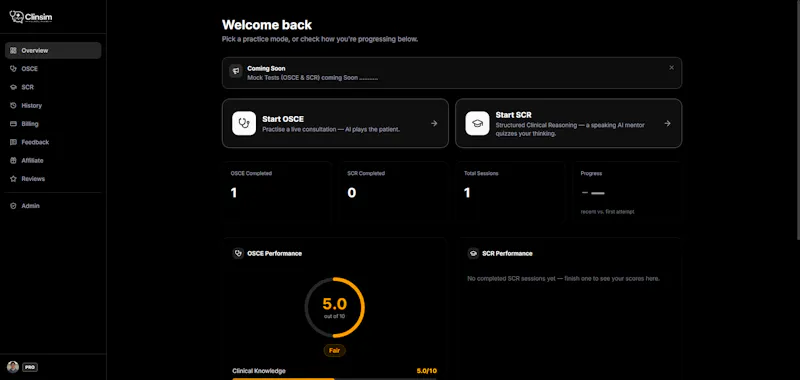Screen dimensions: 800x380
Task: Click the Billing card icon
Action: click(13, 124)
